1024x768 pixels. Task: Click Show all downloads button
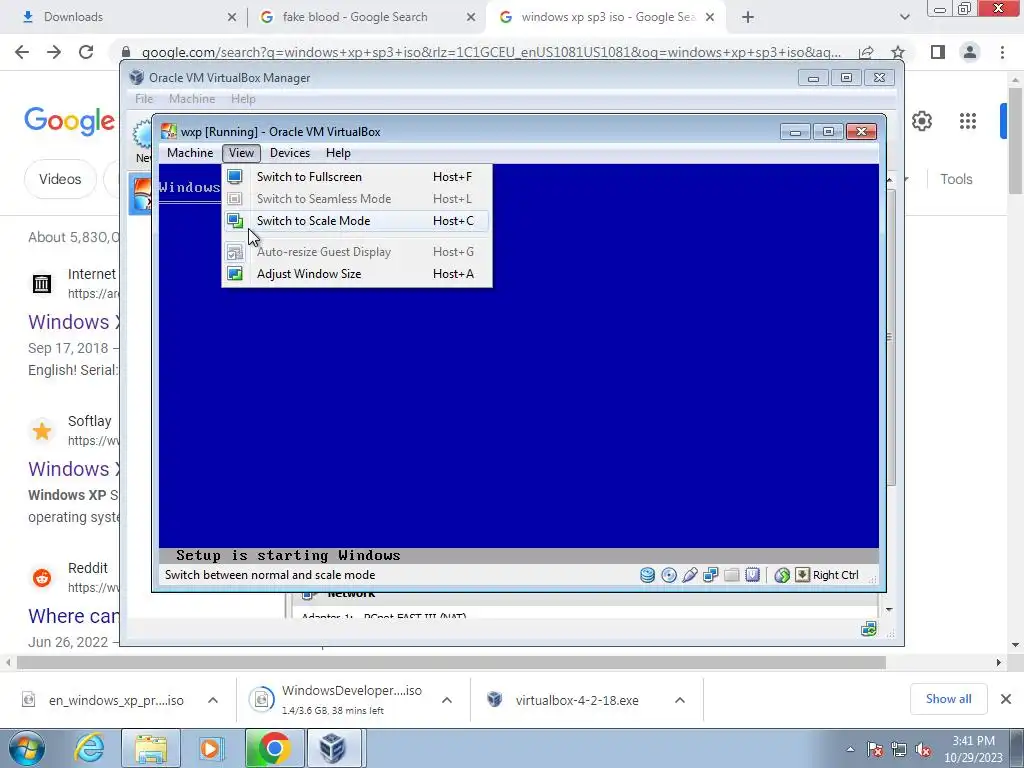pyautogui.click(x=948, y=699)
